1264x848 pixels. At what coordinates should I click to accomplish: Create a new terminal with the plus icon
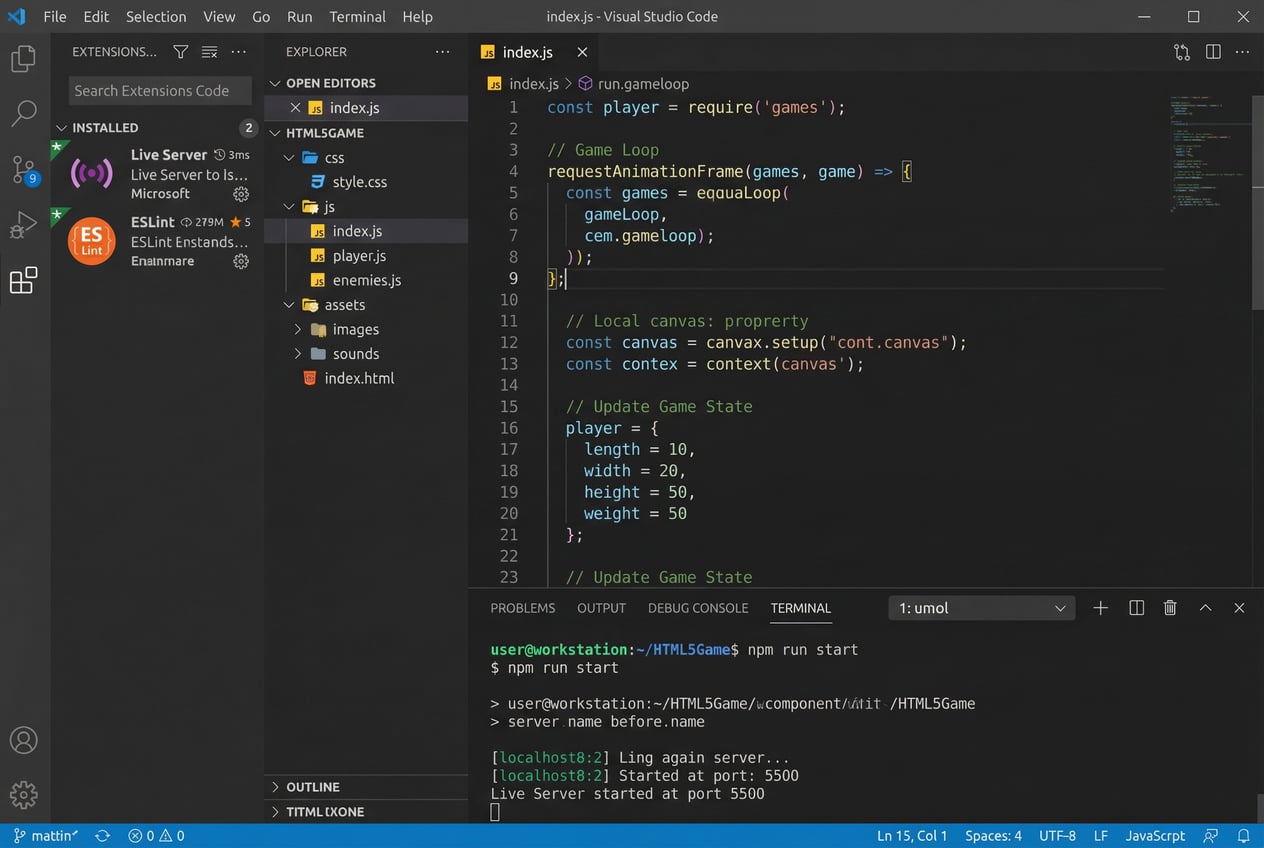[x=1100, y=607]
